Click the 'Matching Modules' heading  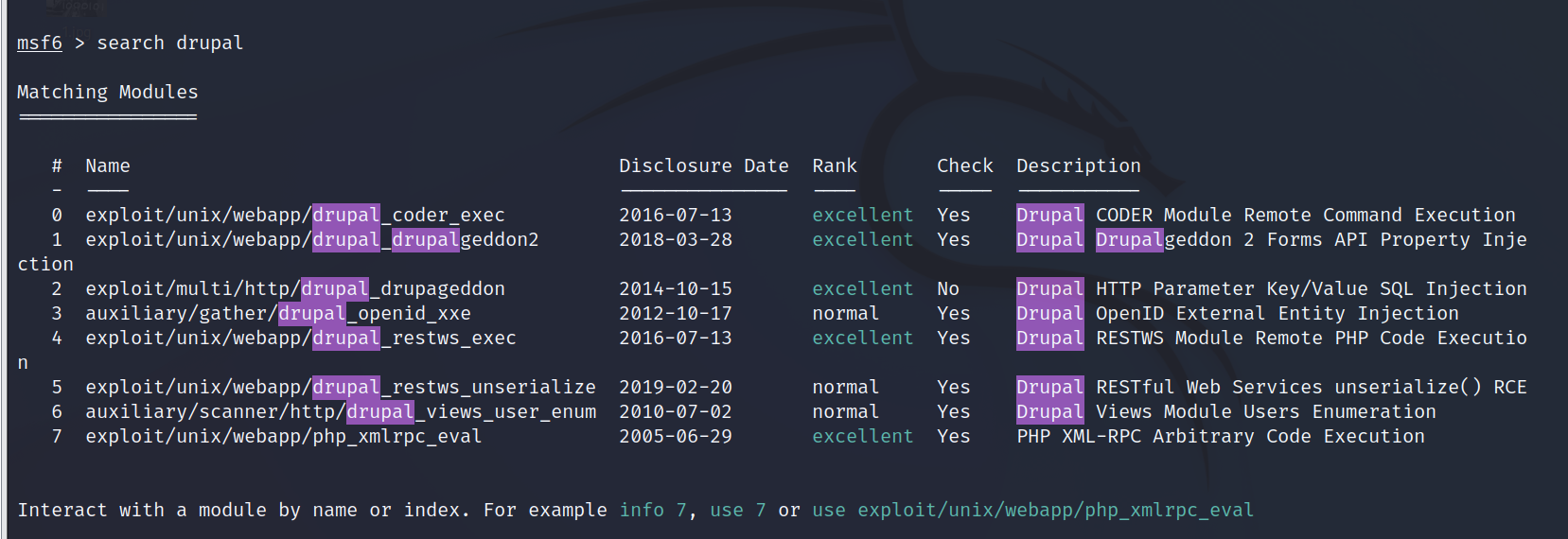(x=108, y=93)
